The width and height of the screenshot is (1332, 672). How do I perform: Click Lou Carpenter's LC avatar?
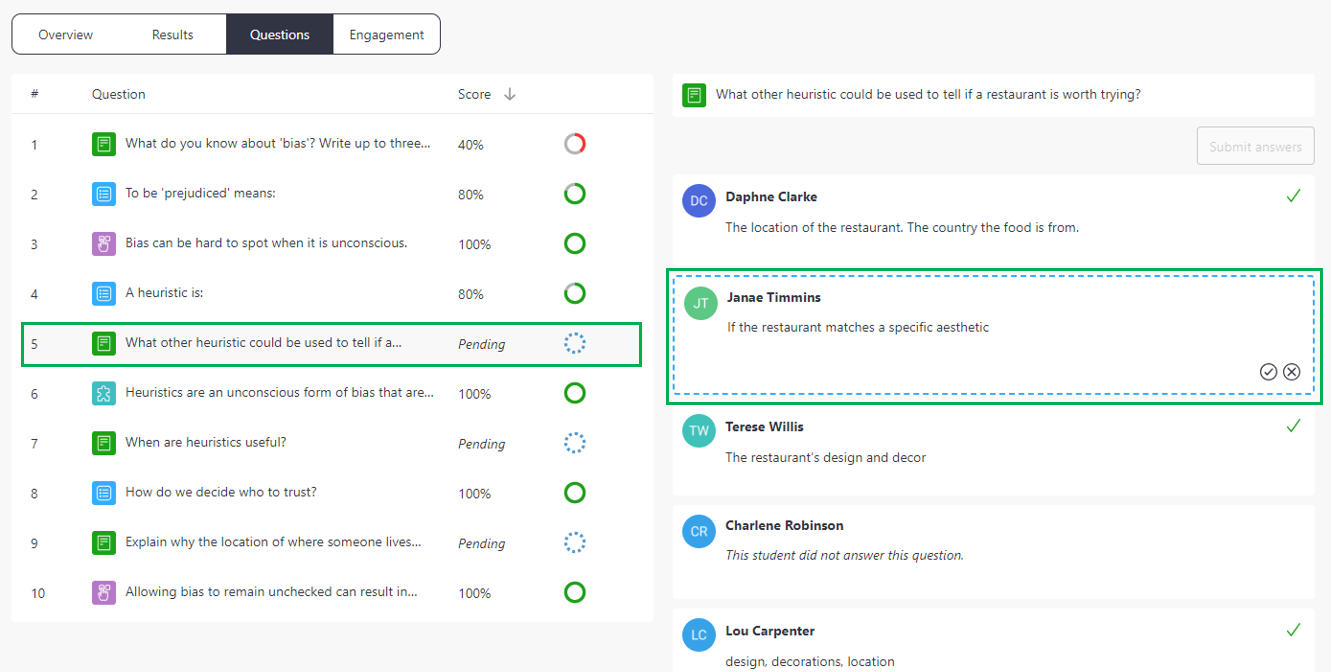(x=699, y=635)
